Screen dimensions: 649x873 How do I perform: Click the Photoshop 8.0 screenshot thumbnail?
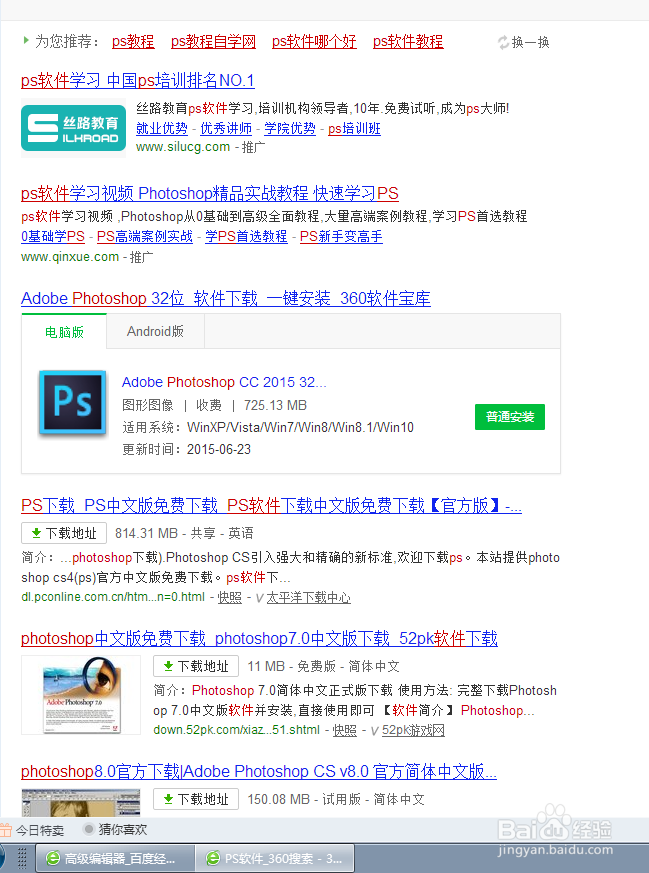[81, 802]
